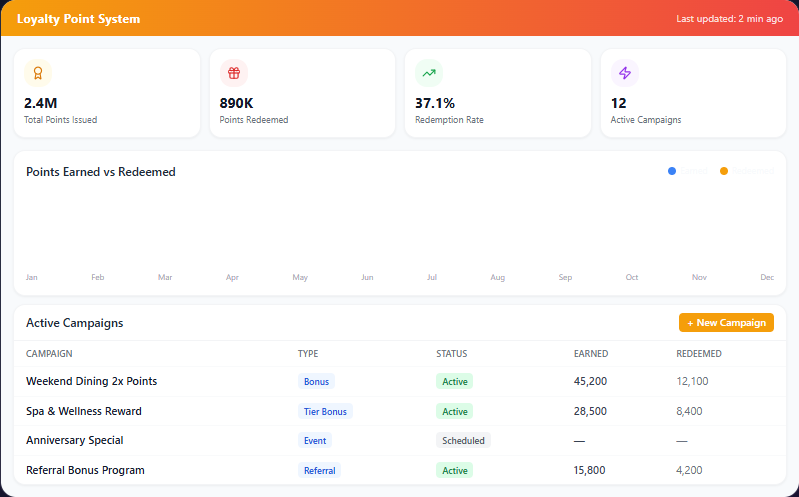Click the Referral type badge
The width and height of the screenshot is (799, 497).
click(x=319, y=470)
